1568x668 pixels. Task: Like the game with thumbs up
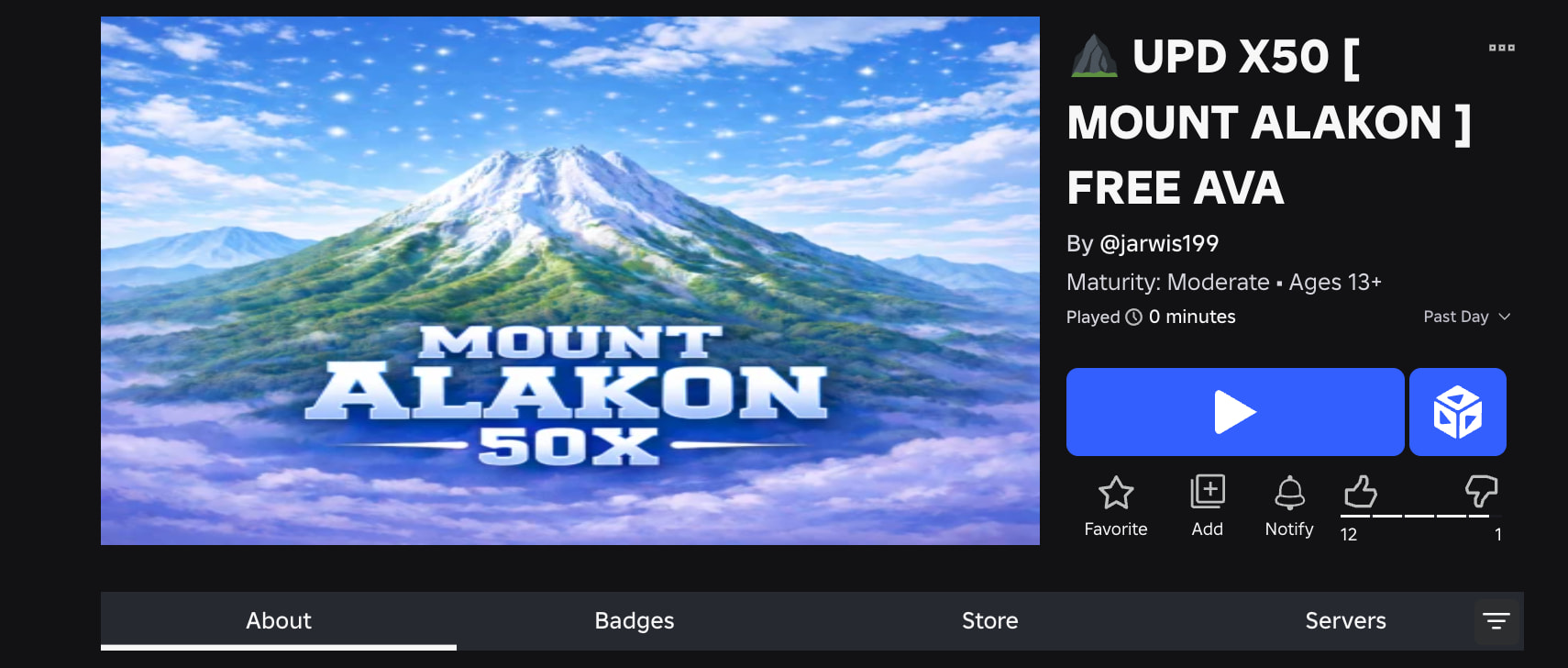(1360, 492)
